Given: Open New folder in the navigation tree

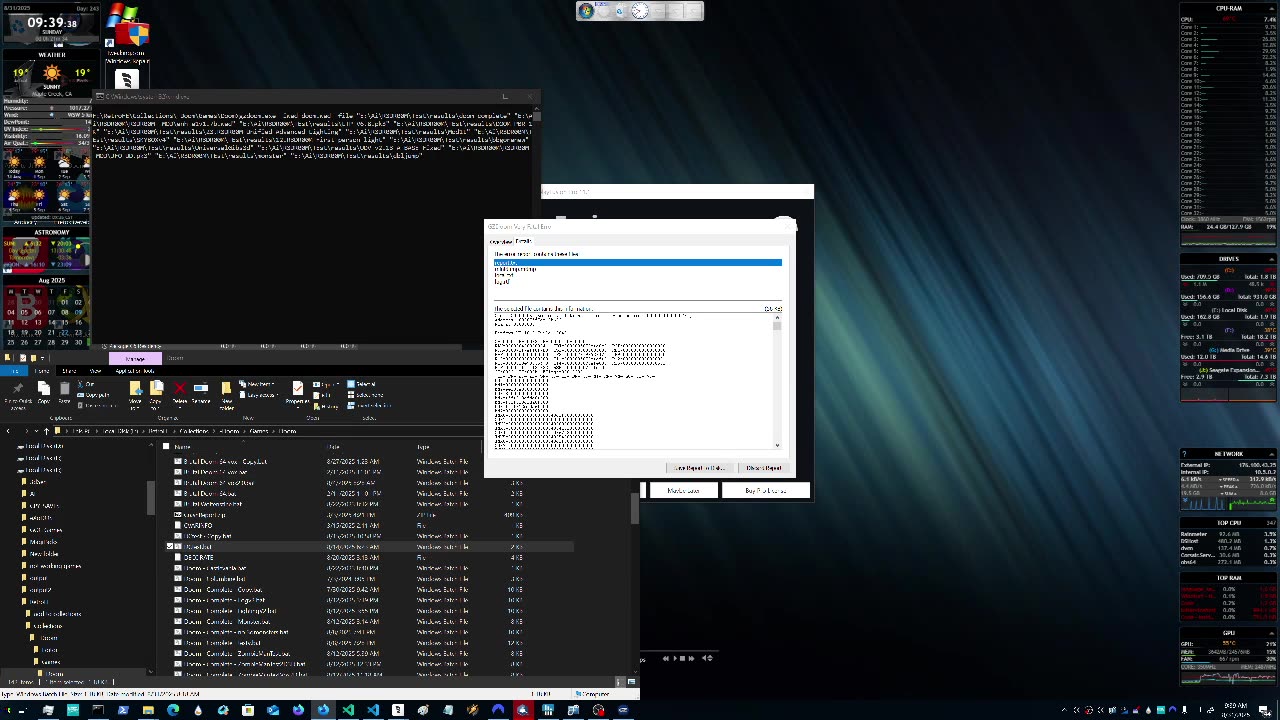Looking at the screenshot, I should (44, 553).
